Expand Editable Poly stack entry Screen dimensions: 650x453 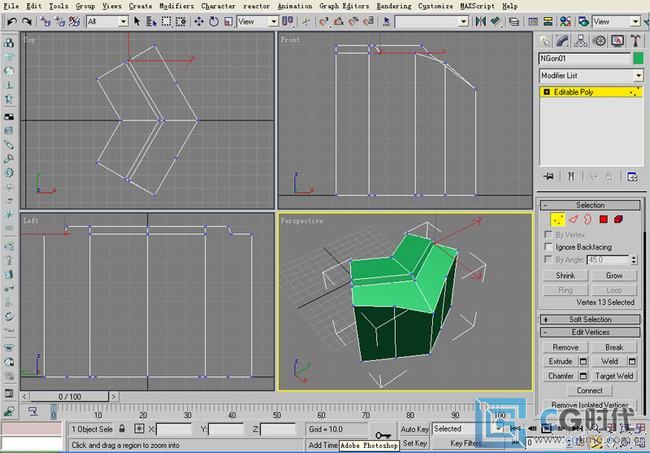click(x=546, y=92)
